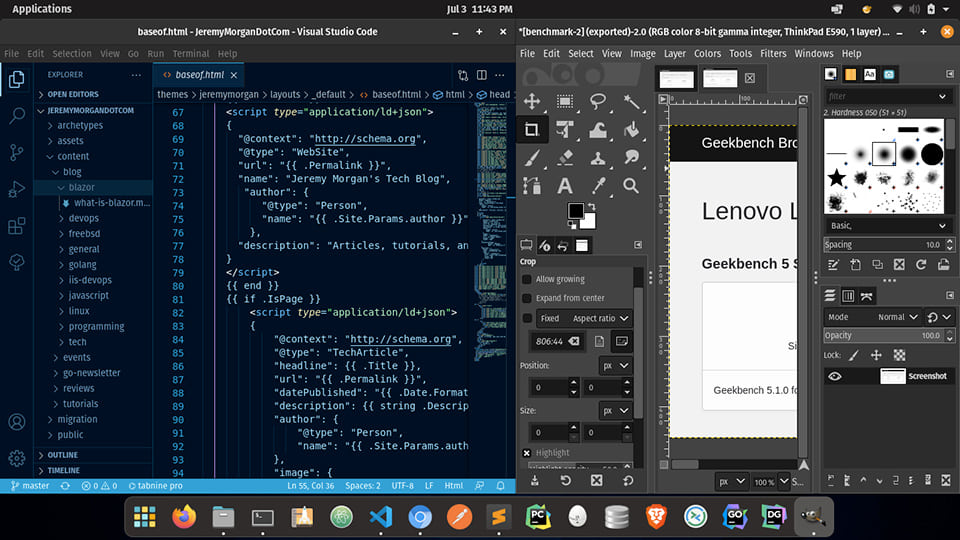Collapse the blazor folder
This screenshot has height=540, width=960.
tap(81, 187)
